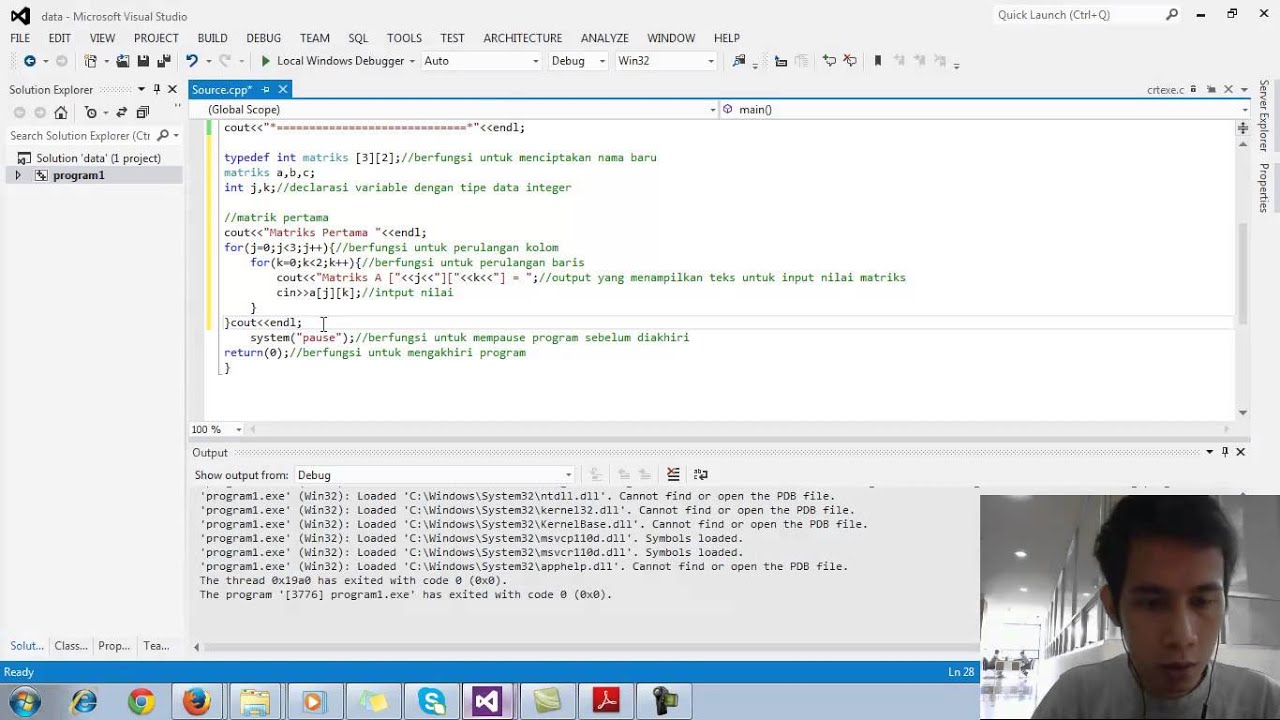Click the Undo arrow icon
The image size is (1280, 720).
coord(191,61)
